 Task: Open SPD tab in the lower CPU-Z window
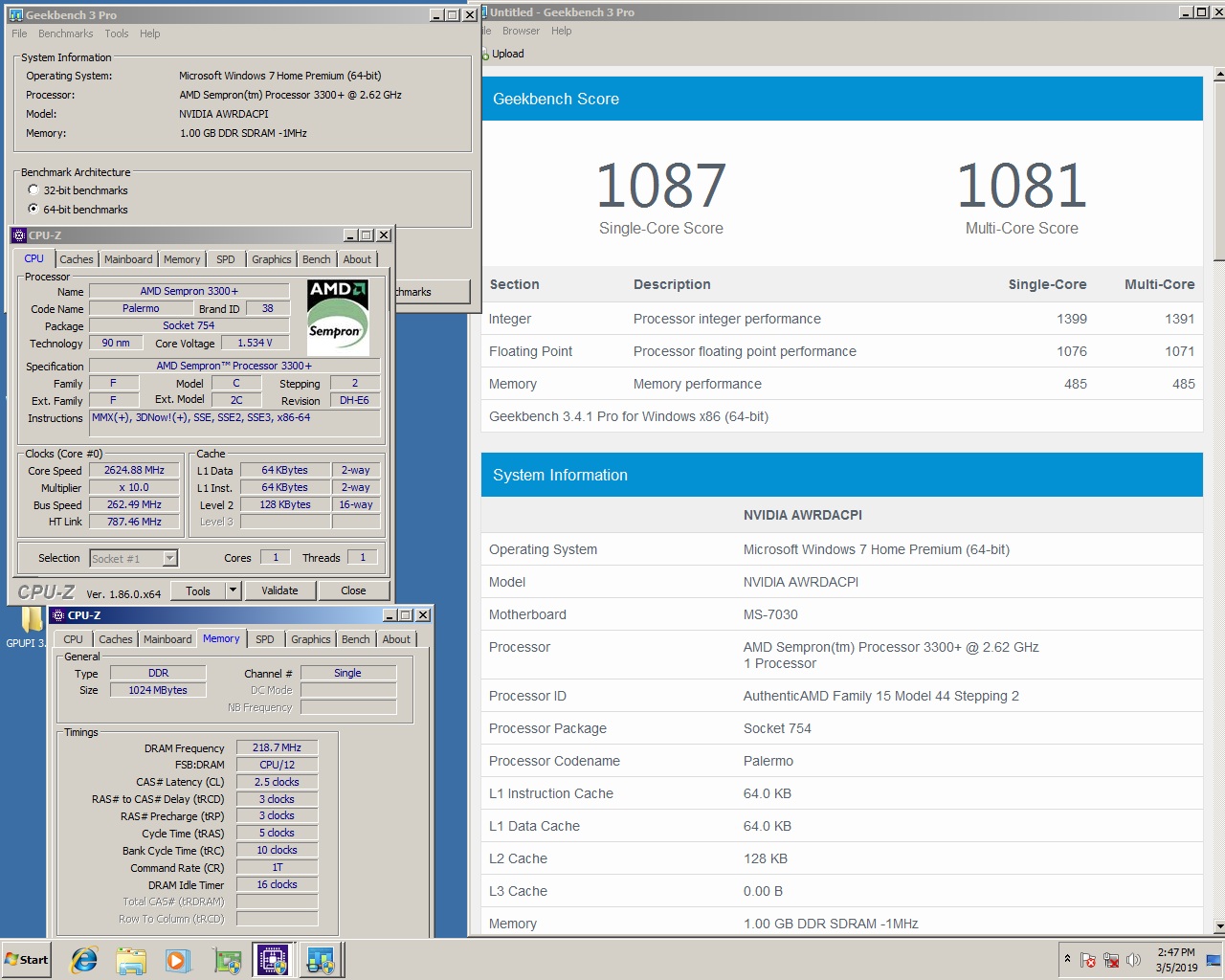(x=265, y=639)
